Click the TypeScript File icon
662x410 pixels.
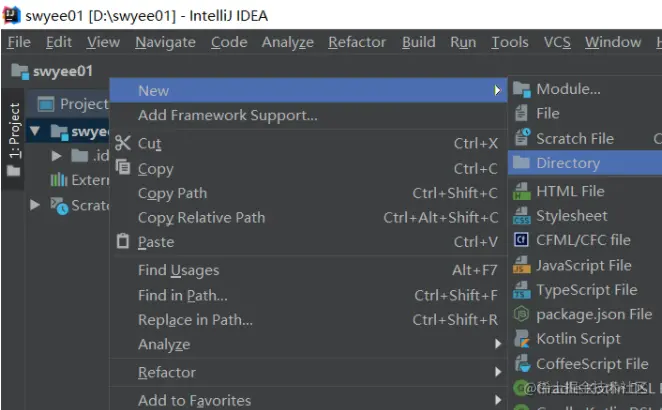522,290
